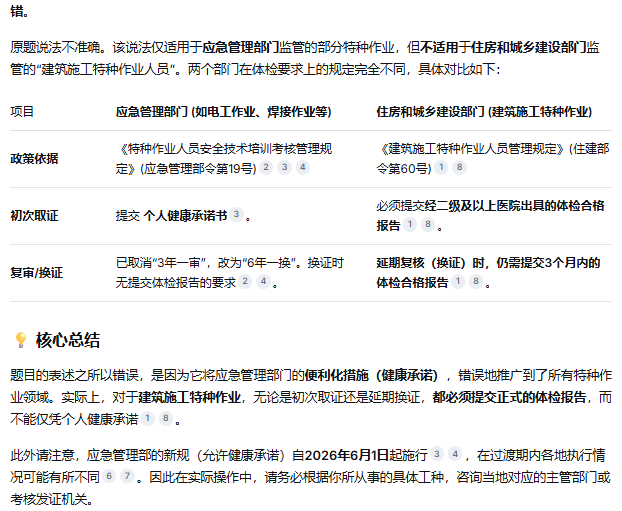Image resolution: width=622 pixels, height=511 pixels.
Task: Open citation 1 in 复审/换证 住建部门 cell
Action: coord(458,282)
